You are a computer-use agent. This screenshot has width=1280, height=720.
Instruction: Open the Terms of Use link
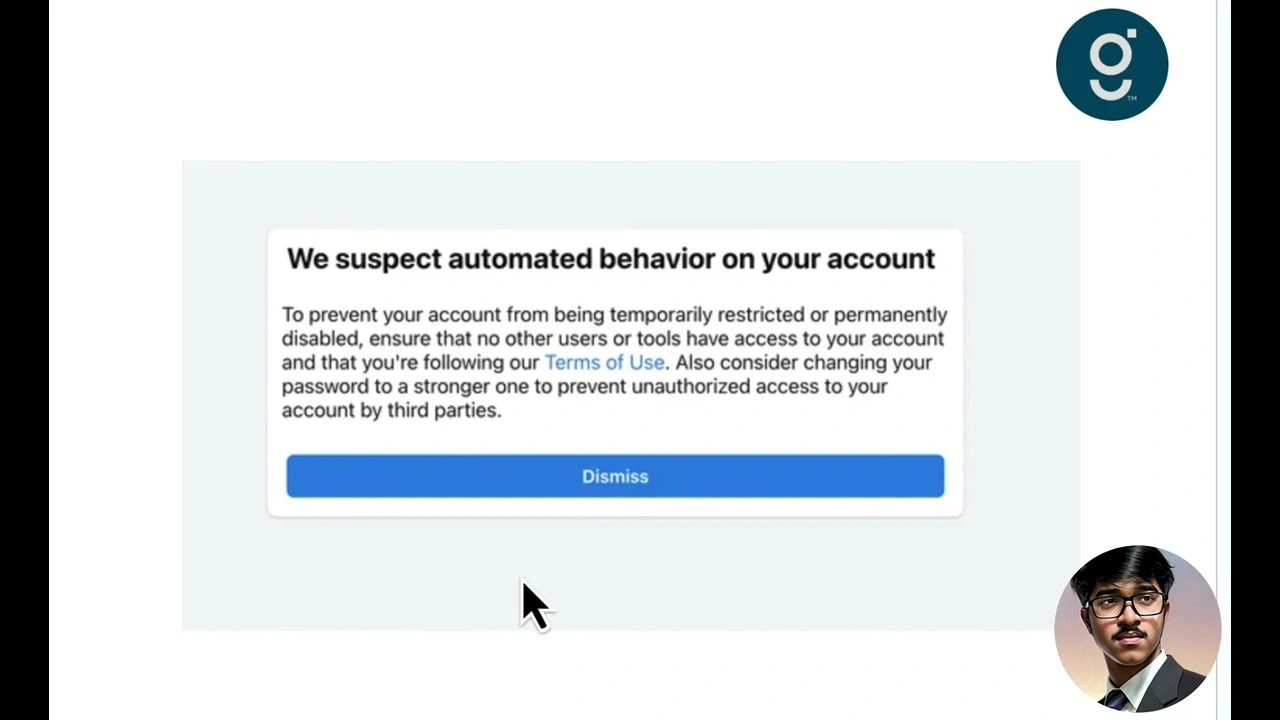(x=604, y=363)
